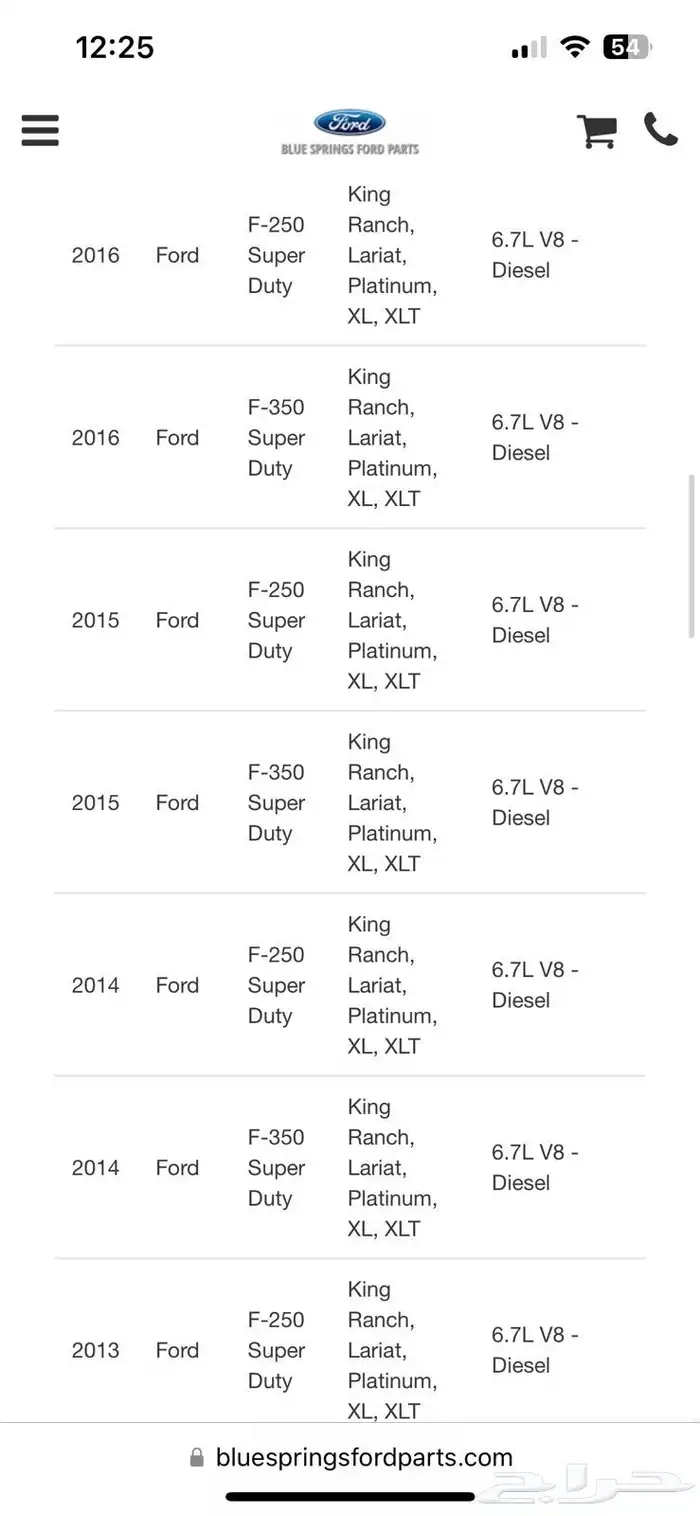Click the Blue Springs Ford Parts text
The height and width of the screenshot is (1516, 700).
(350, 149)
